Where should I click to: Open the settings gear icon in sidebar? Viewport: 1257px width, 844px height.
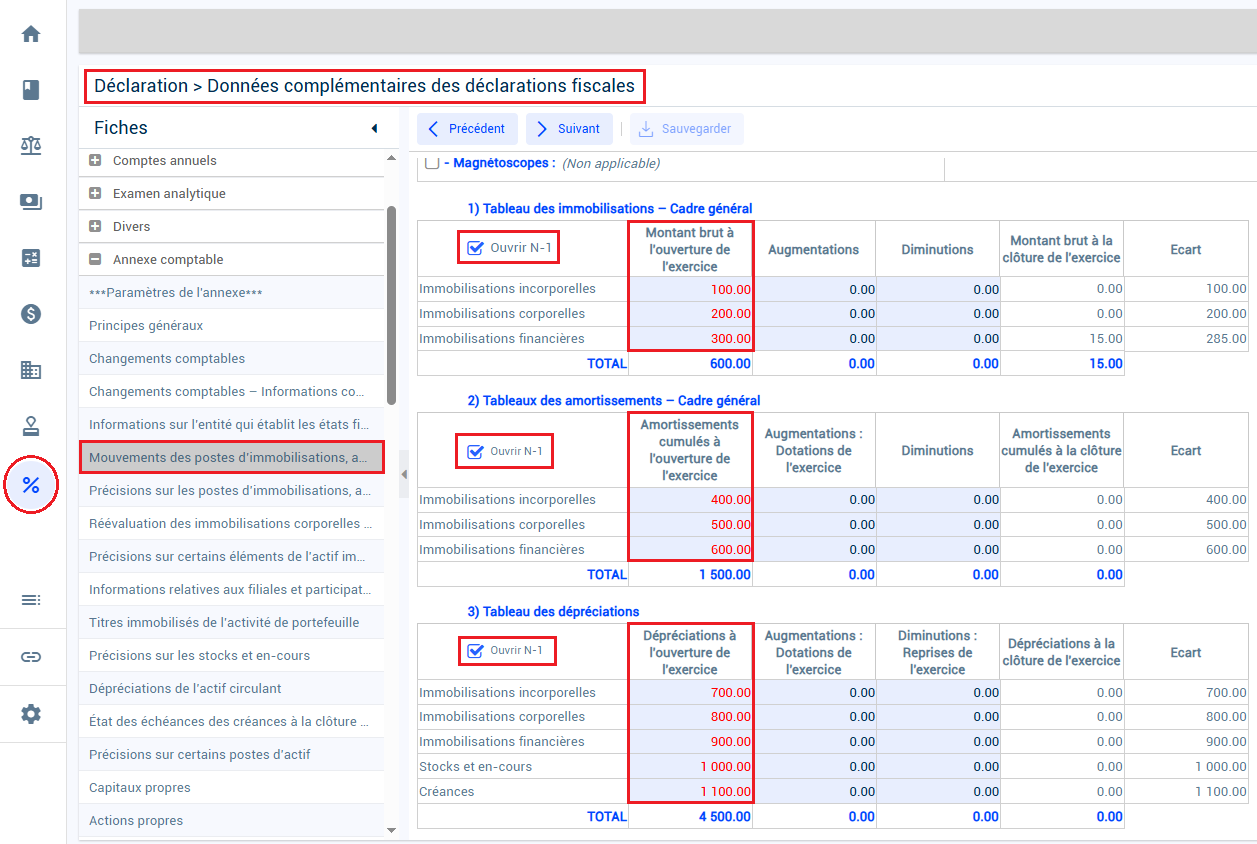click(31, 714)
